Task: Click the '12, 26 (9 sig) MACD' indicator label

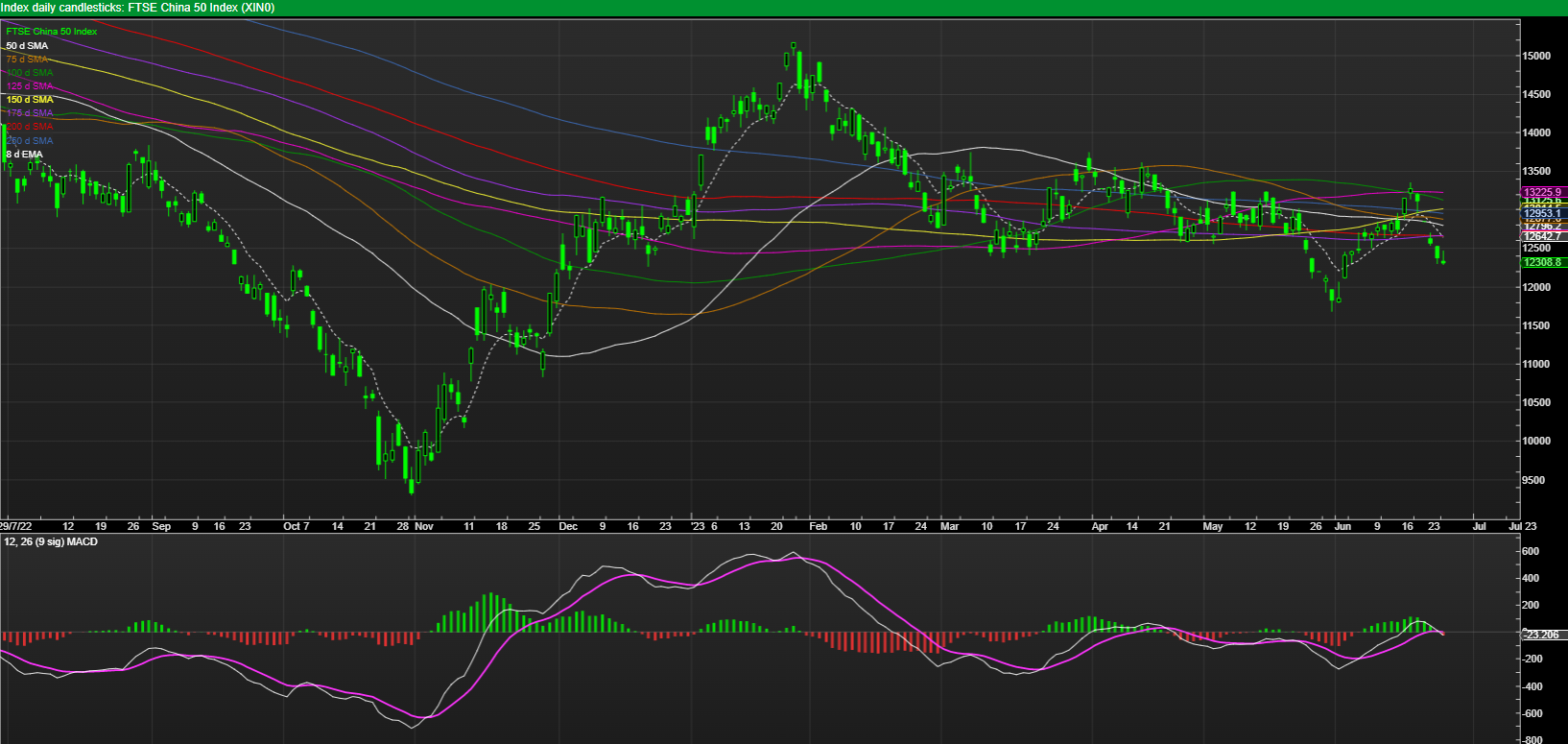Action: [51, 542]
